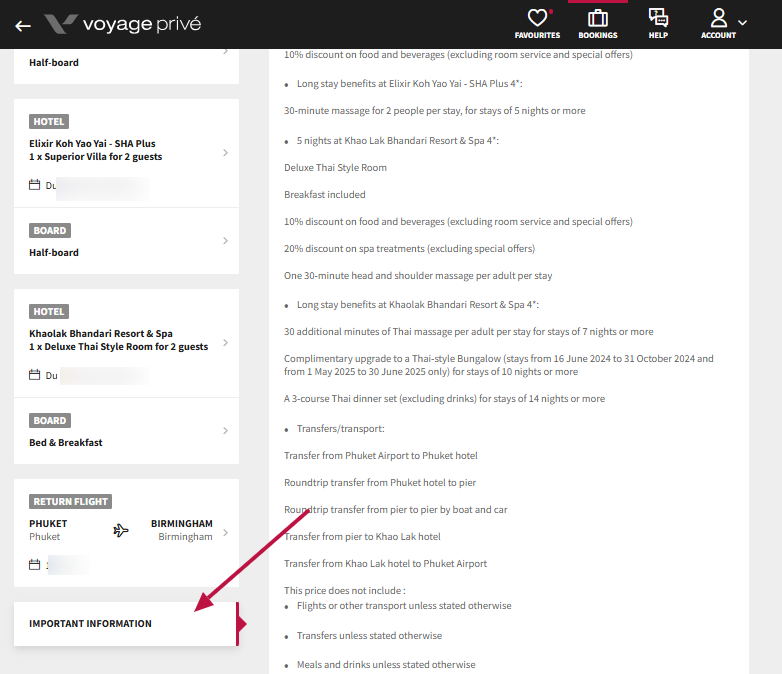
Task: Click '1 x Deluxe Thai Style Room for 2 guests'
Action: (119, 347)
